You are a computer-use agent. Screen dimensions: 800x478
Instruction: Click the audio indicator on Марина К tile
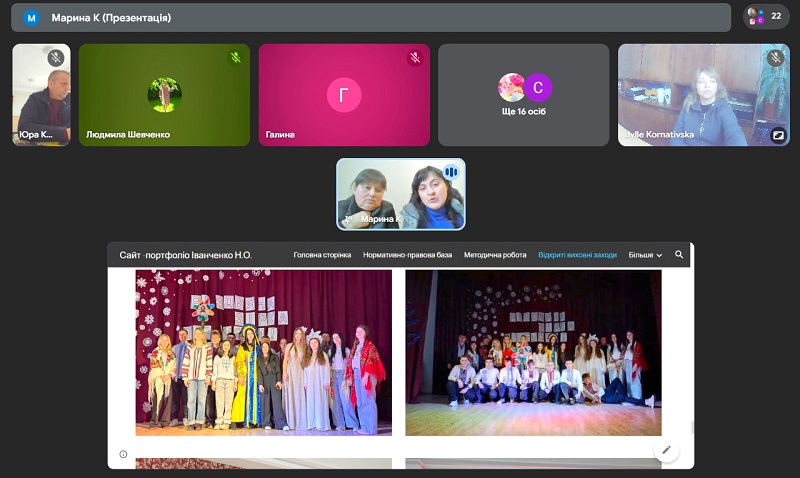point(450,172)
